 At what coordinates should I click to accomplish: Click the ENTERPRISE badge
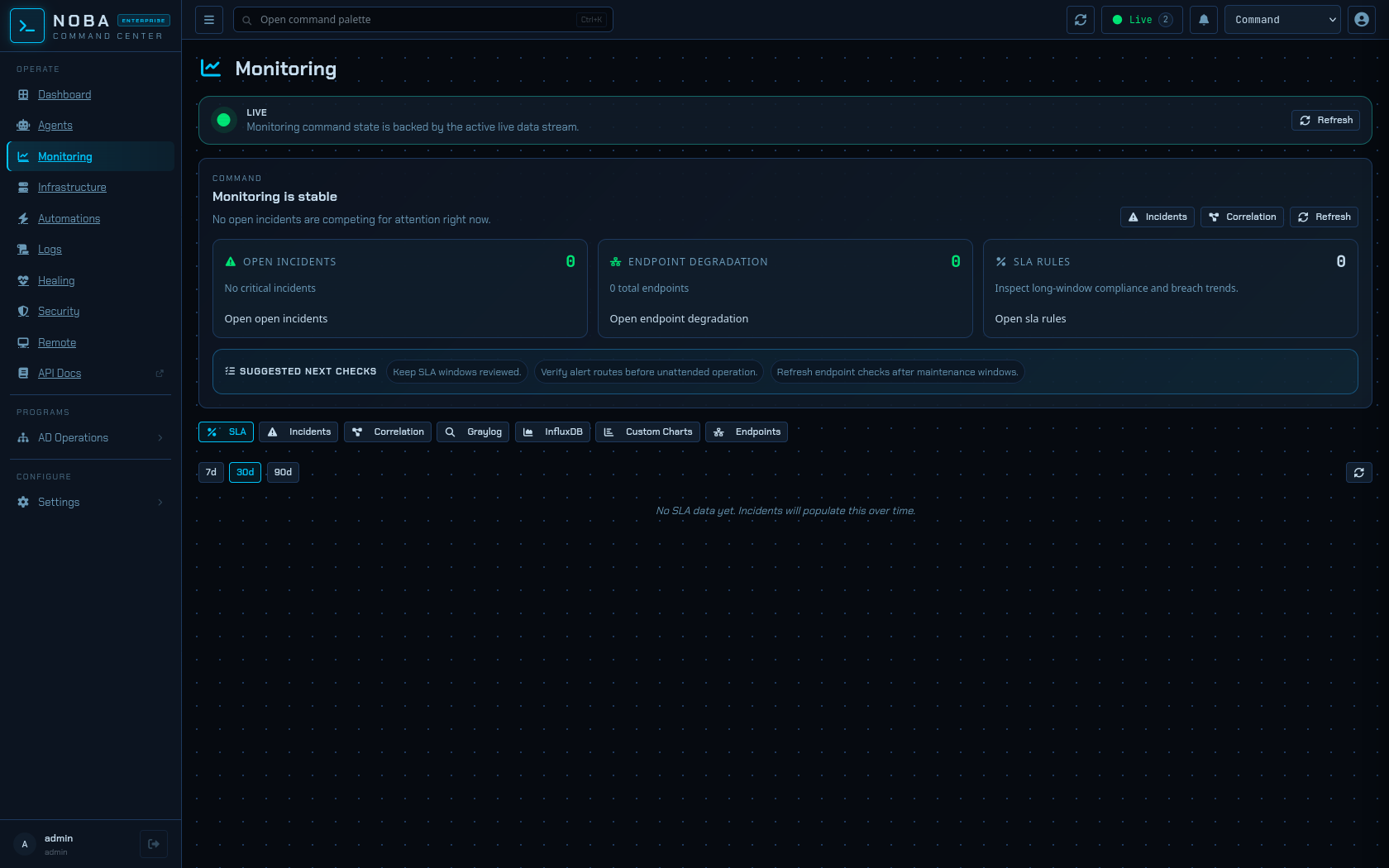[x=144, y=21]
